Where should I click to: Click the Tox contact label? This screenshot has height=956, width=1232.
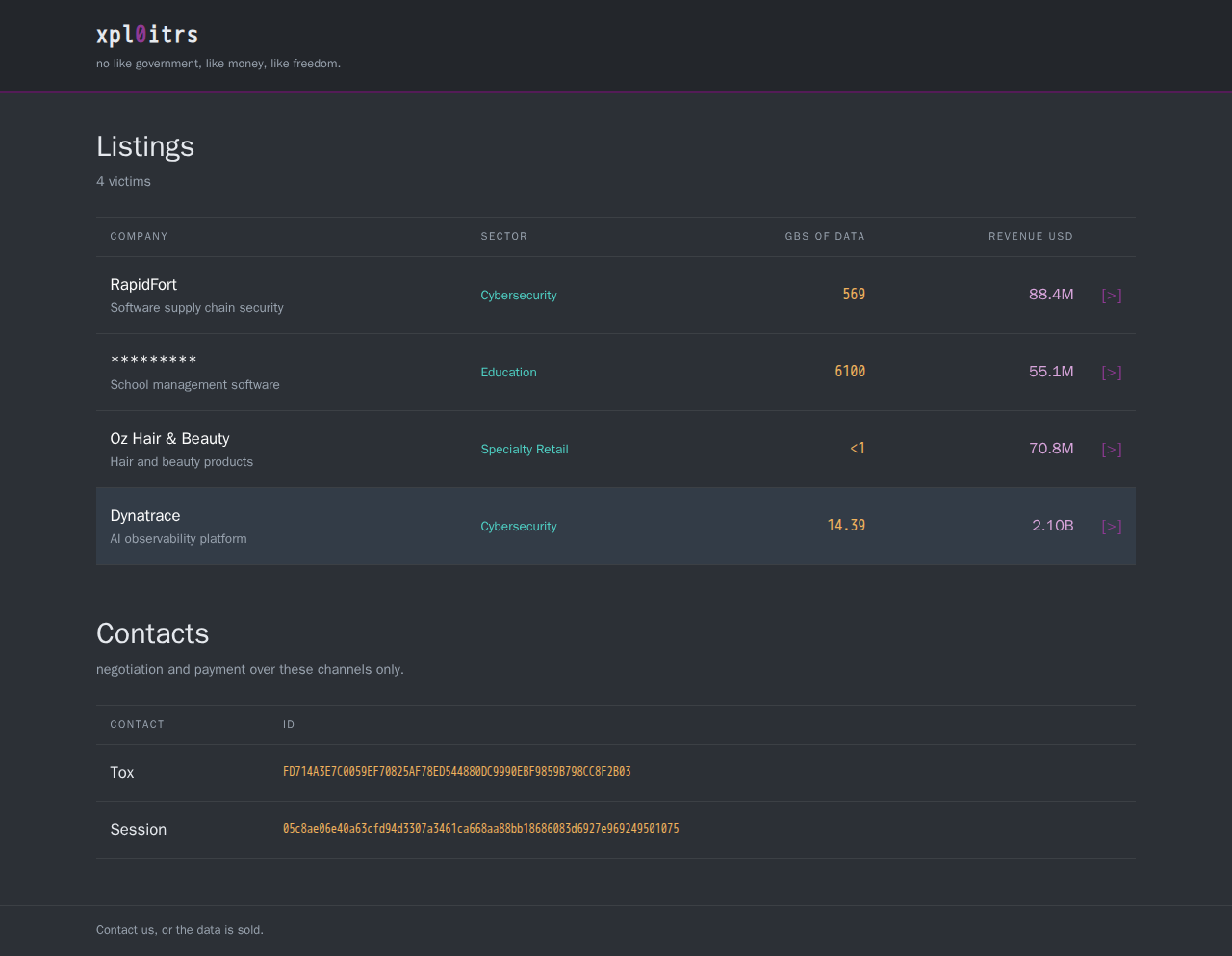(x=122, y=773)
